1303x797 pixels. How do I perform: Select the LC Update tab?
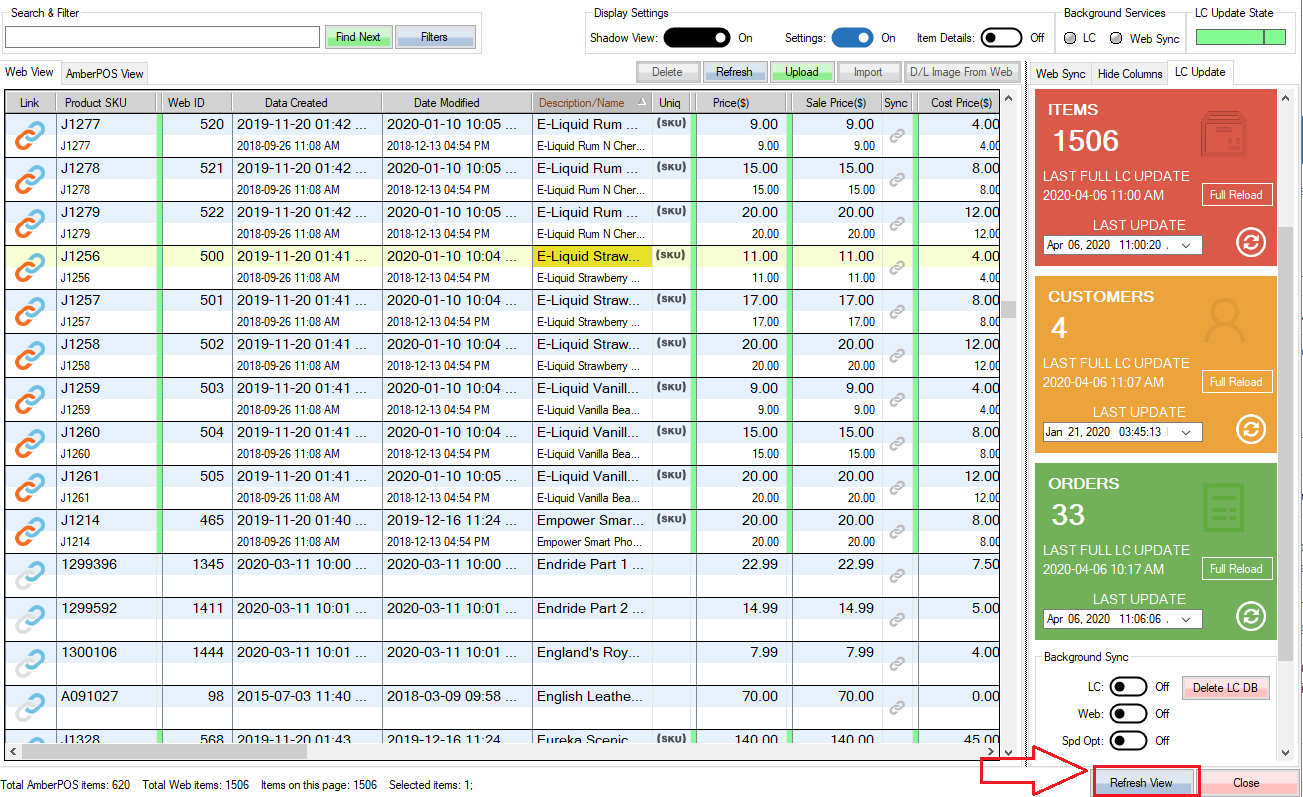tap(1200, 72)
